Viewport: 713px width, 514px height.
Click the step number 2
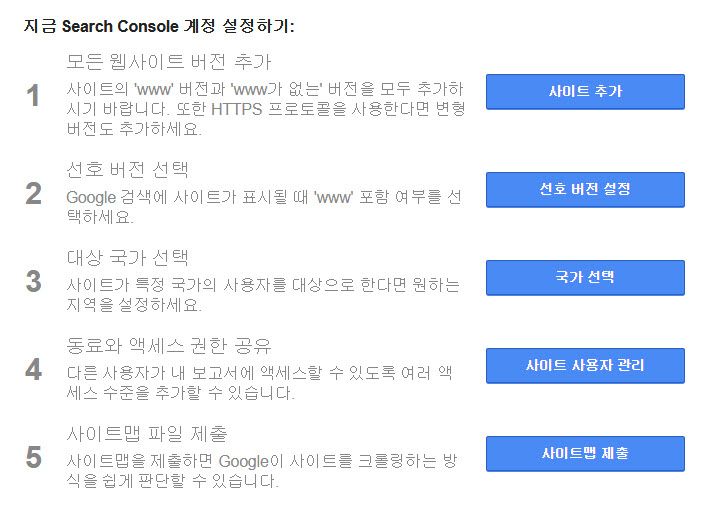click(34, 193)
